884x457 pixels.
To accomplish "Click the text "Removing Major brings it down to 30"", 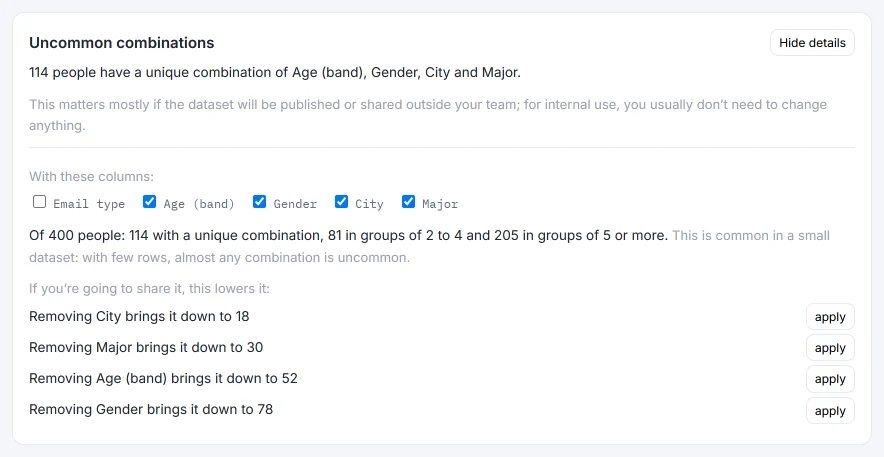I will (x=146, y=347).
